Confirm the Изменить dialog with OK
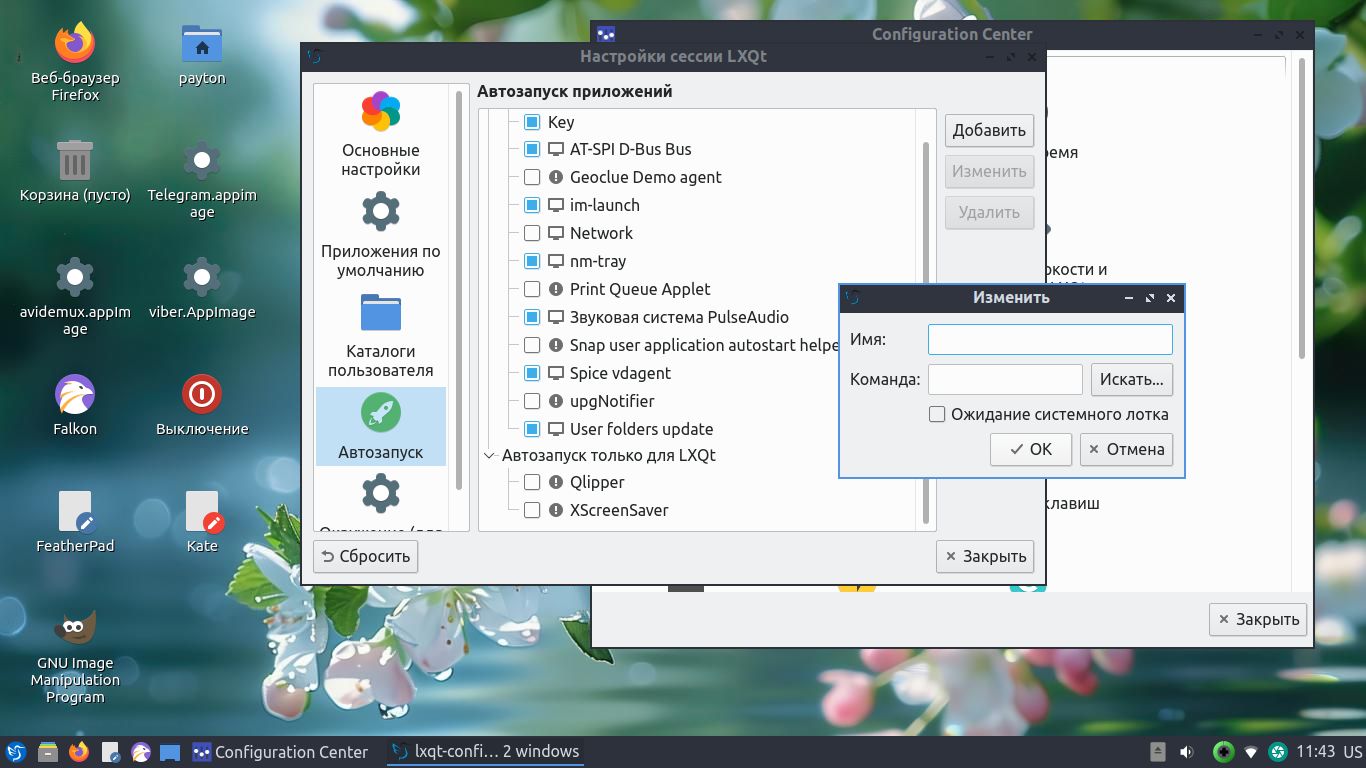The image size is (1366, 768). pyautogui.click(x=1031, y=449)
